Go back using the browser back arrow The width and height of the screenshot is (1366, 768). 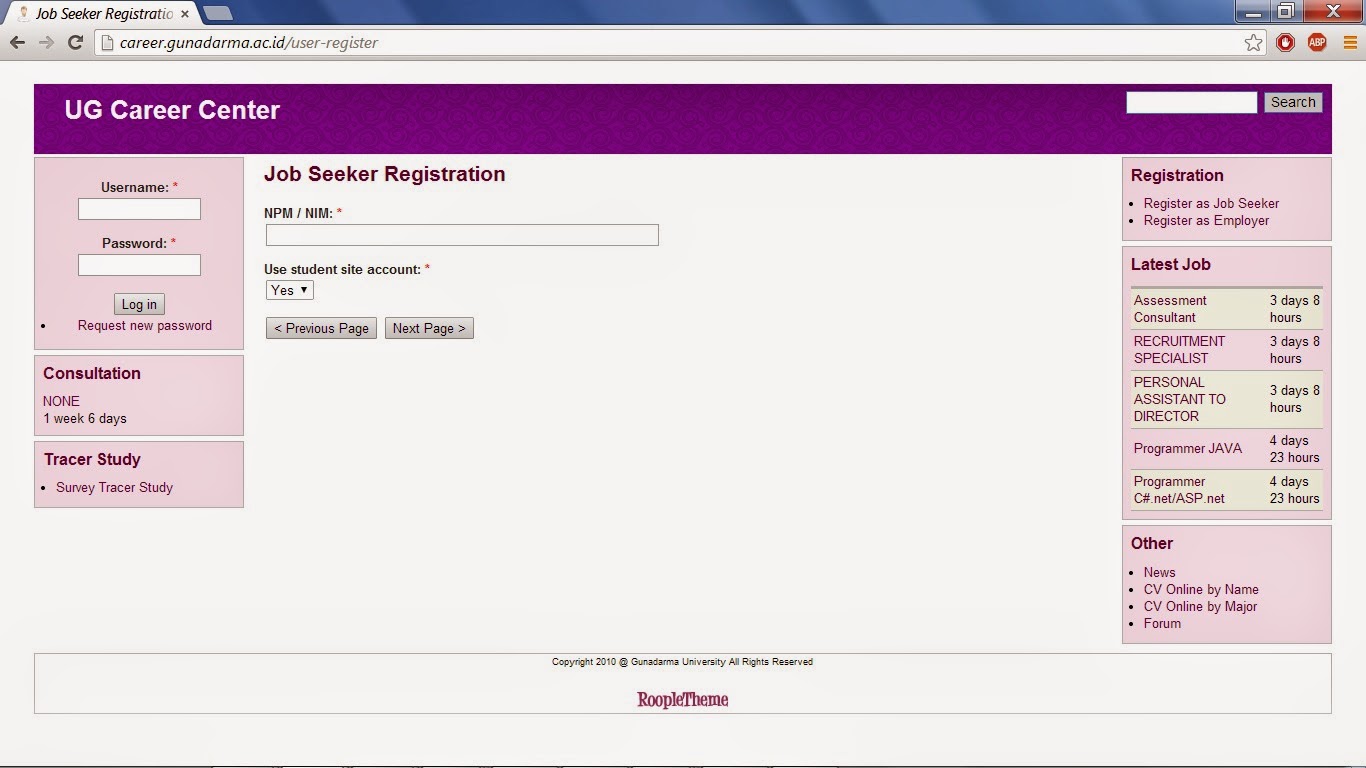[x=17, y=42]
